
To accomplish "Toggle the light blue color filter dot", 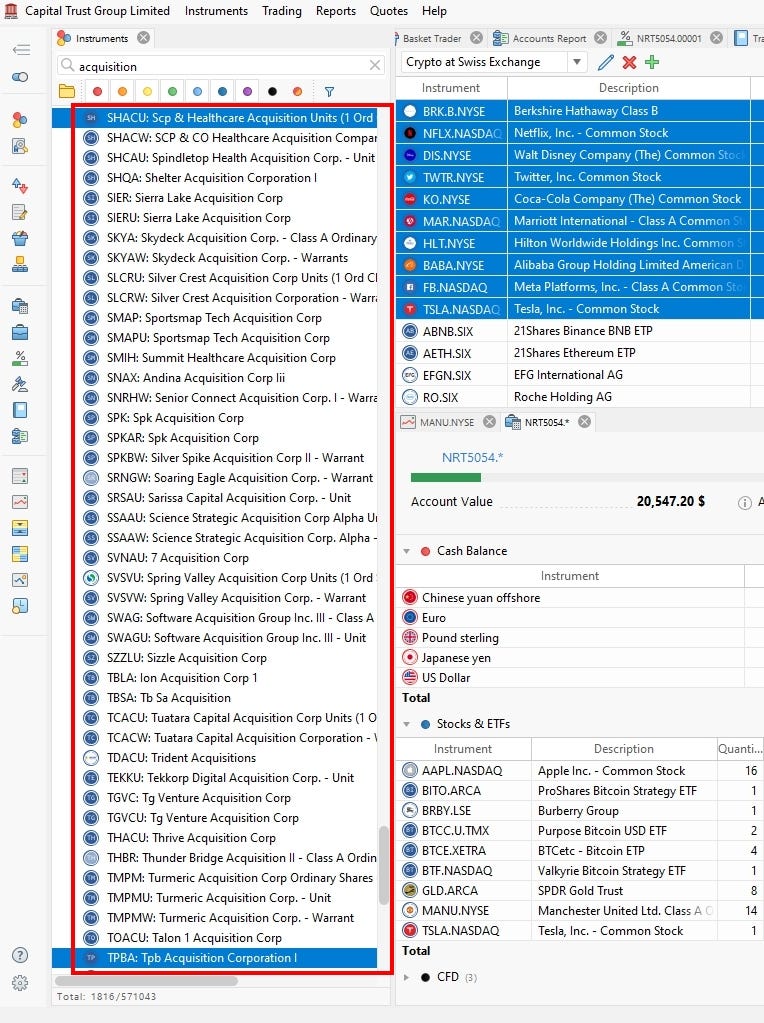I will [x=197, y=92].
